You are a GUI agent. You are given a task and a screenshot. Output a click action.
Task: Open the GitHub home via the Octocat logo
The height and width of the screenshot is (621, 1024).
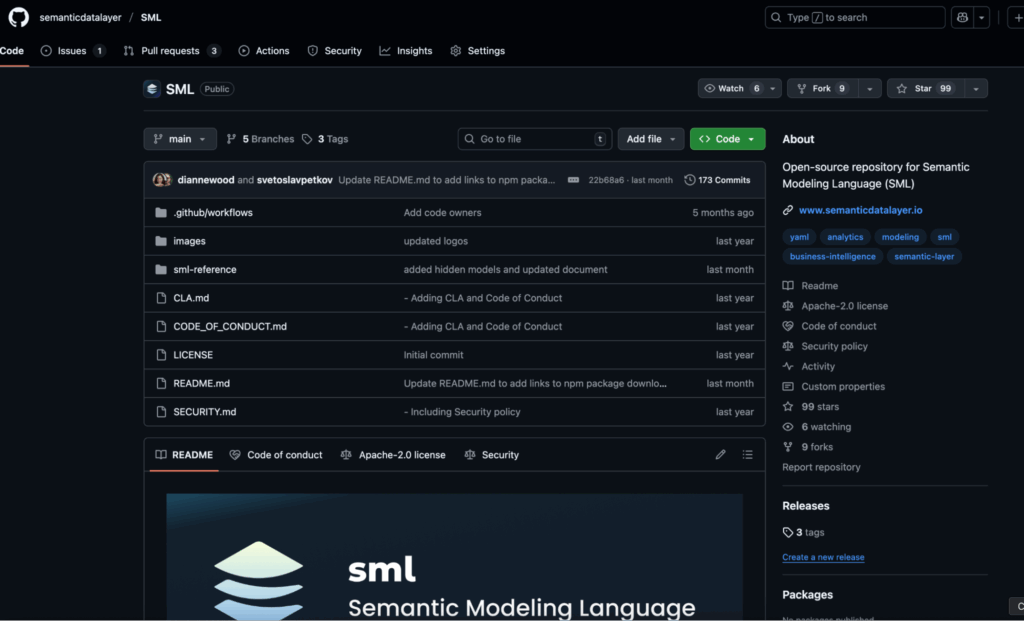click(19, 17)
